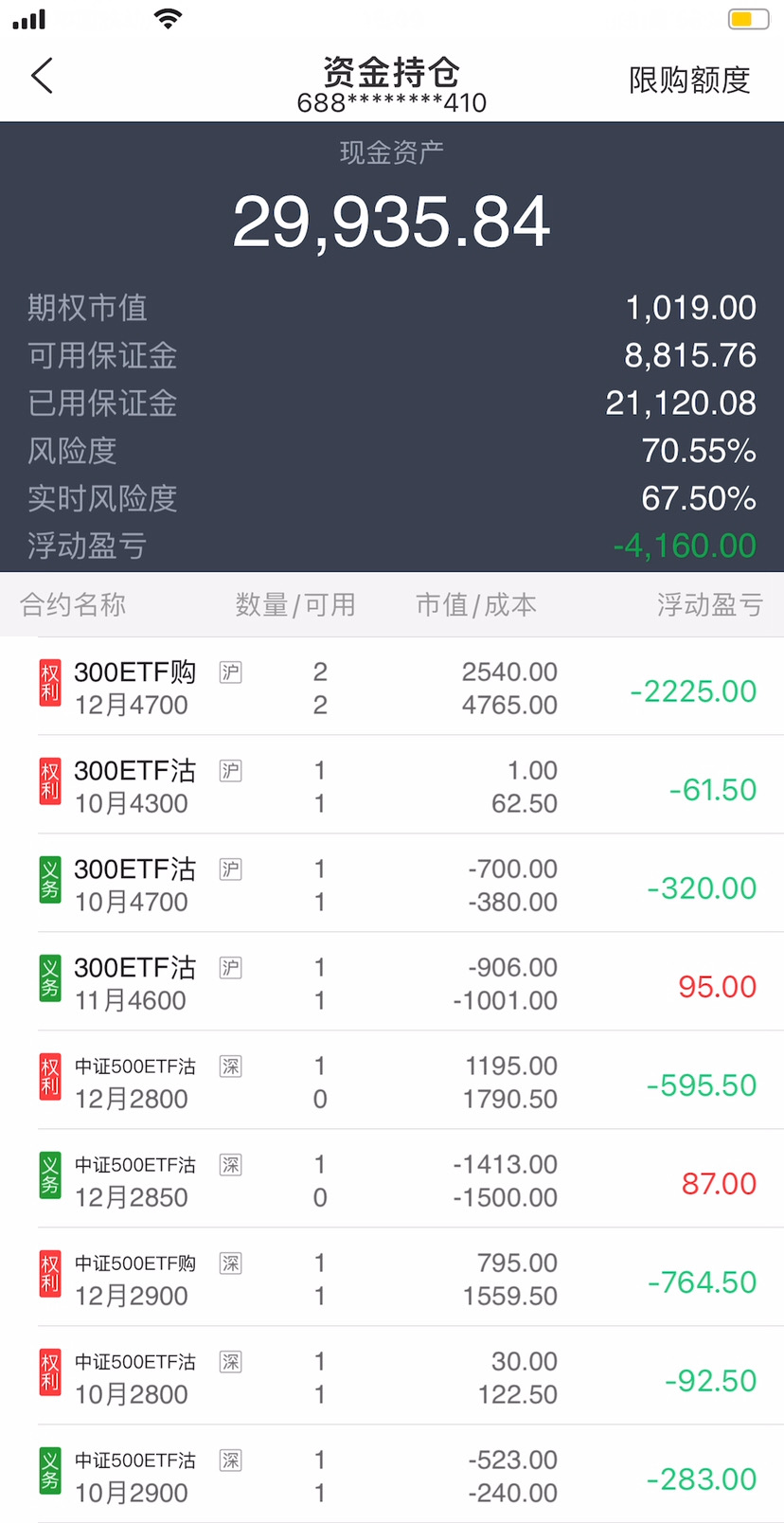Tap the 数量/可用 column header
Image resolution: width=784 pixels, height=1523 pixels.
[x=295, y=604]
